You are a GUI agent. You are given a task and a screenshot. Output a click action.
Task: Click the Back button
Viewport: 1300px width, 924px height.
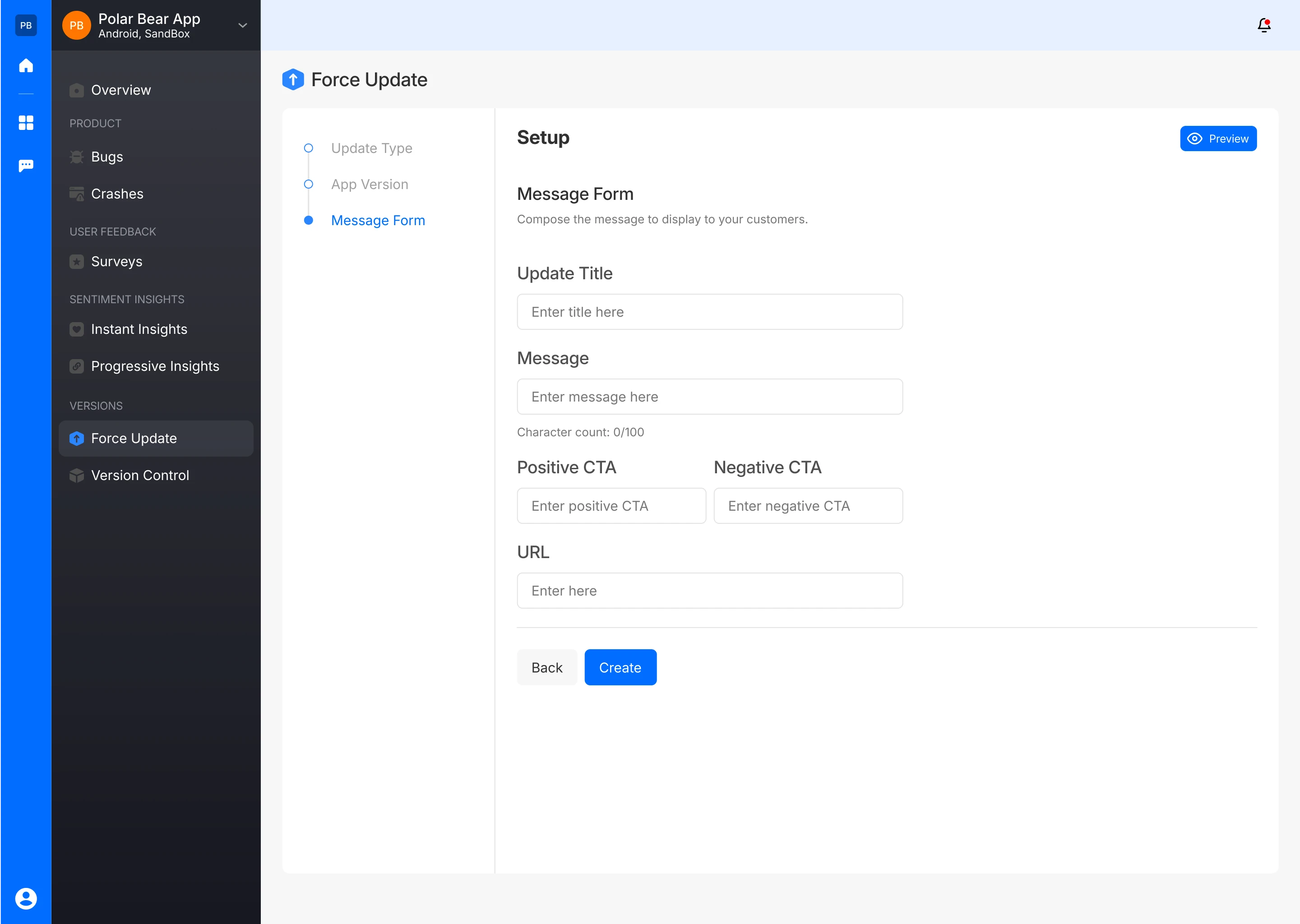tap(546, 667)
